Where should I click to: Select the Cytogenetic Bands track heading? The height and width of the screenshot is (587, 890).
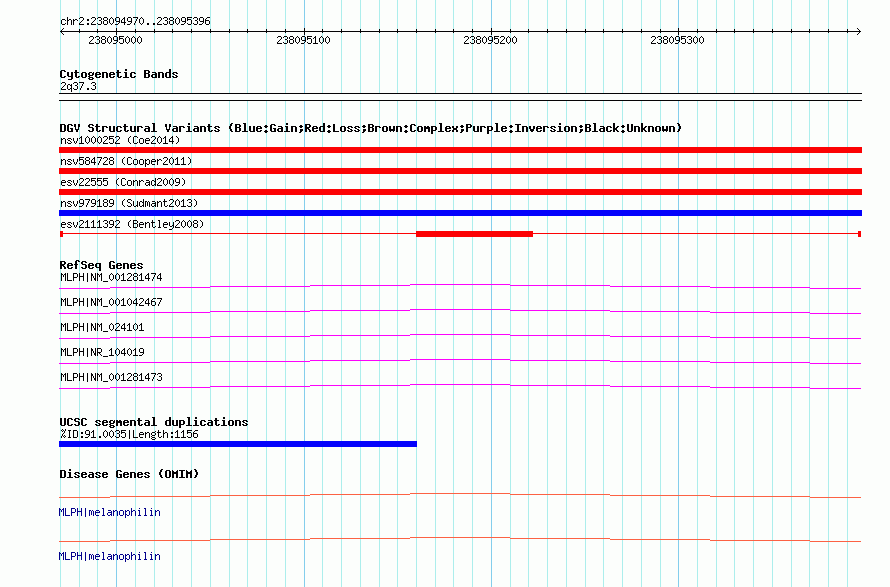pos(119,74)
